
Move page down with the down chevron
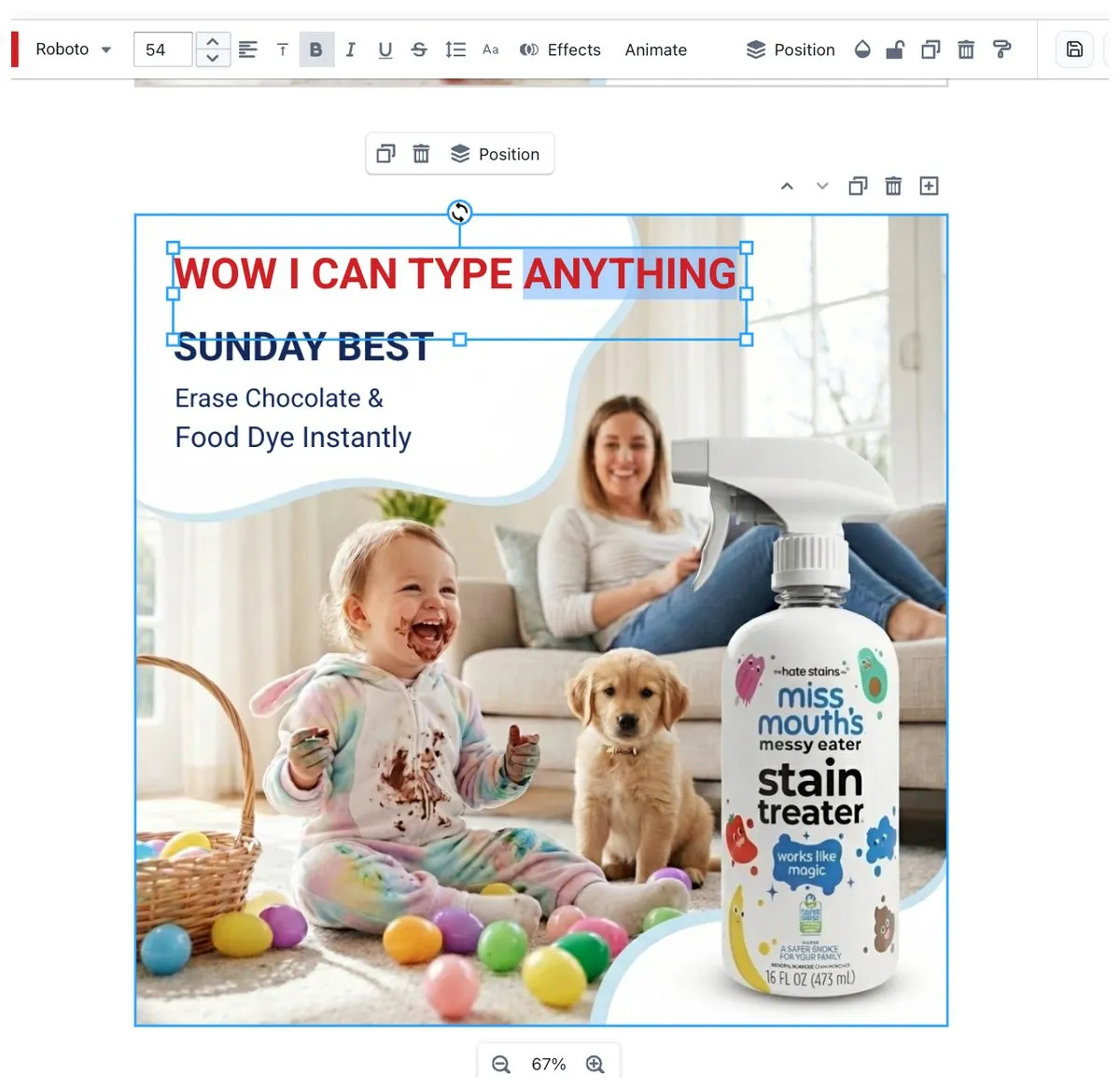[822, 186]
